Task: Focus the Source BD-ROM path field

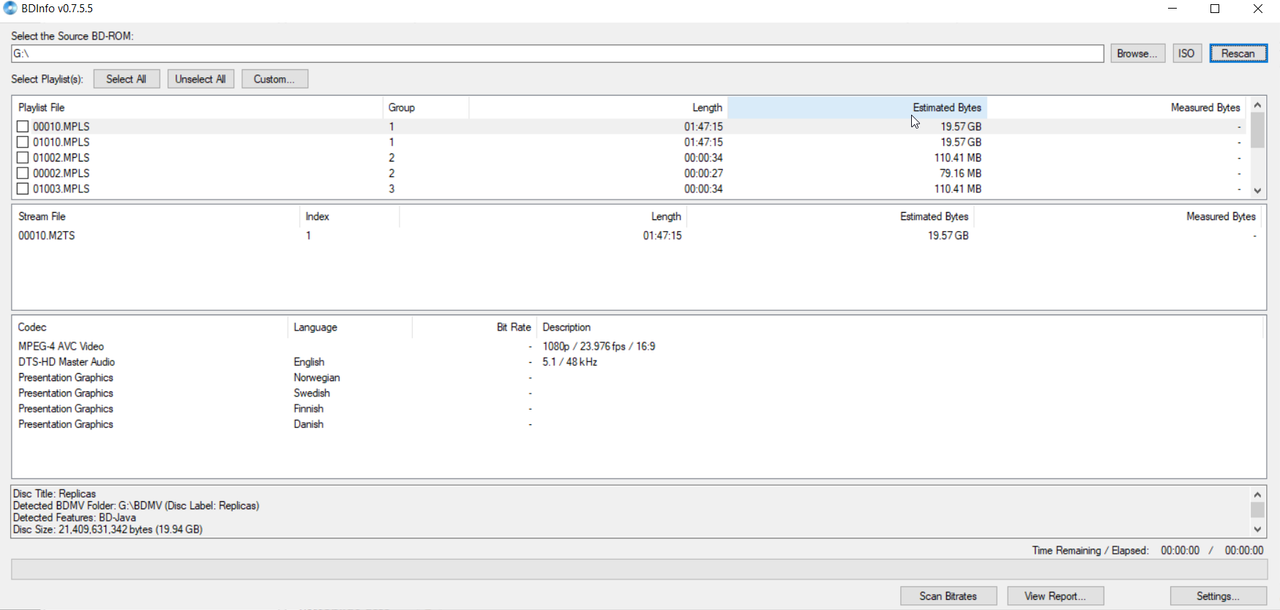Action: coord(558,53)
